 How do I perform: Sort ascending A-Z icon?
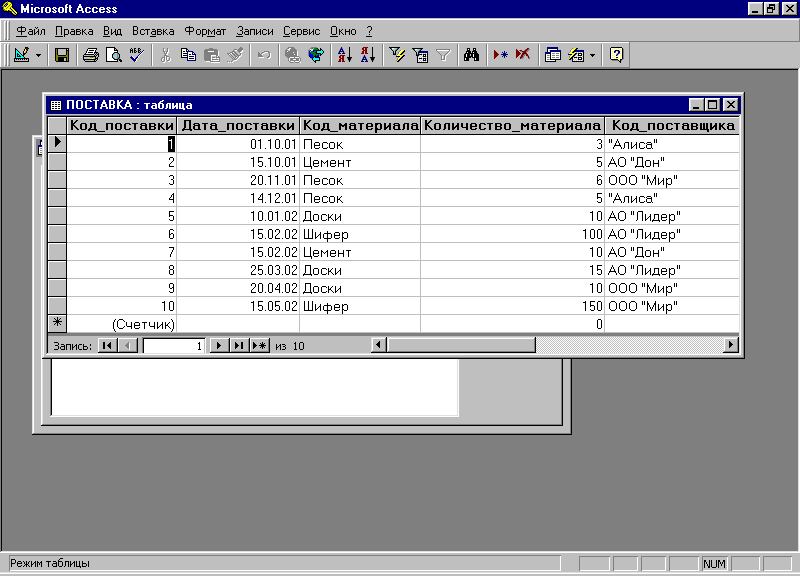345,55
